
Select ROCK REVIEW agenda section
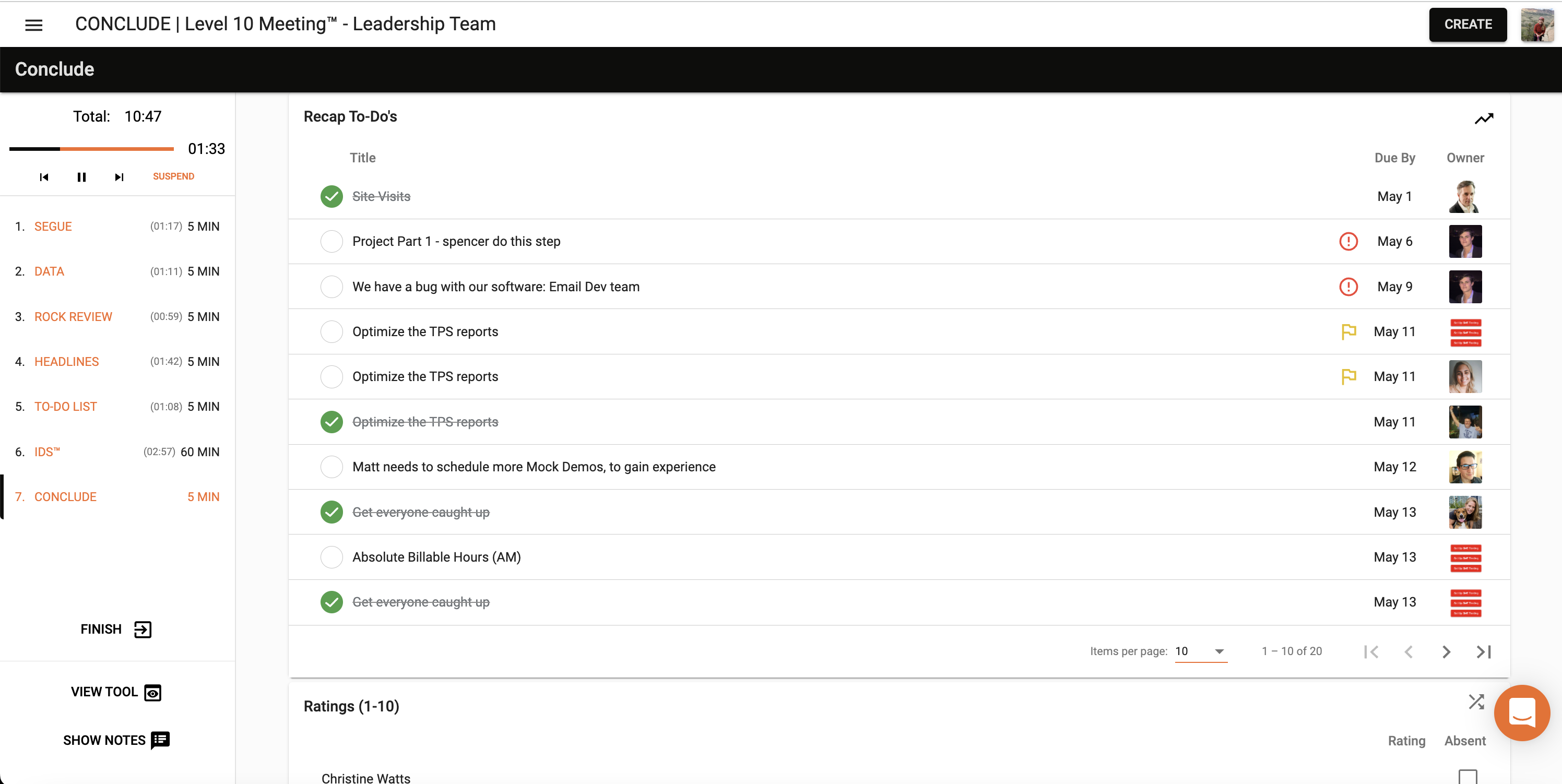(74, 316)
